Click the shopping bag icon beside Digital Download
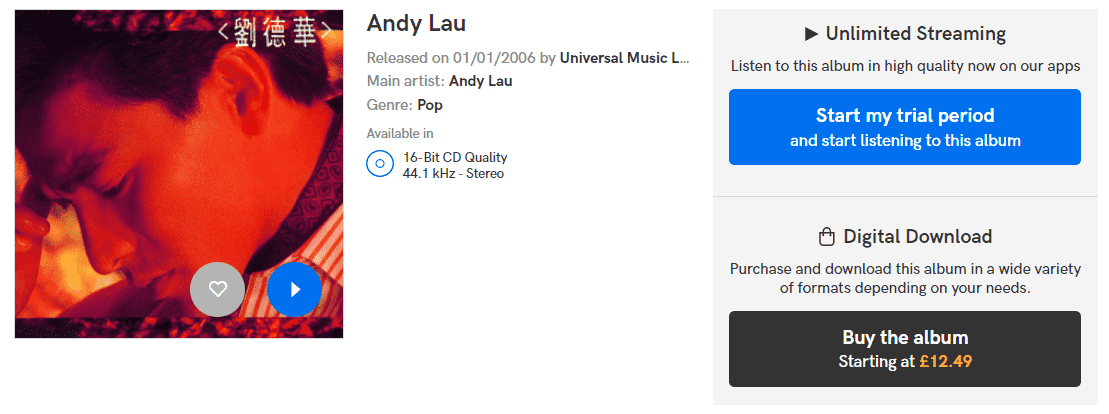The width and height of the screenshot is (1109, 414). tap(826, 237)
